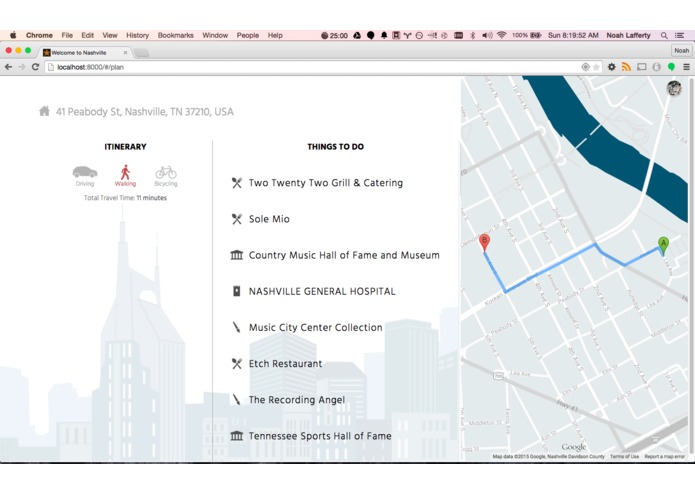The height and width of the screenshot is (494, 695).
Task: Open Music City Center Collection entry
Action: (x=316, y=327)
